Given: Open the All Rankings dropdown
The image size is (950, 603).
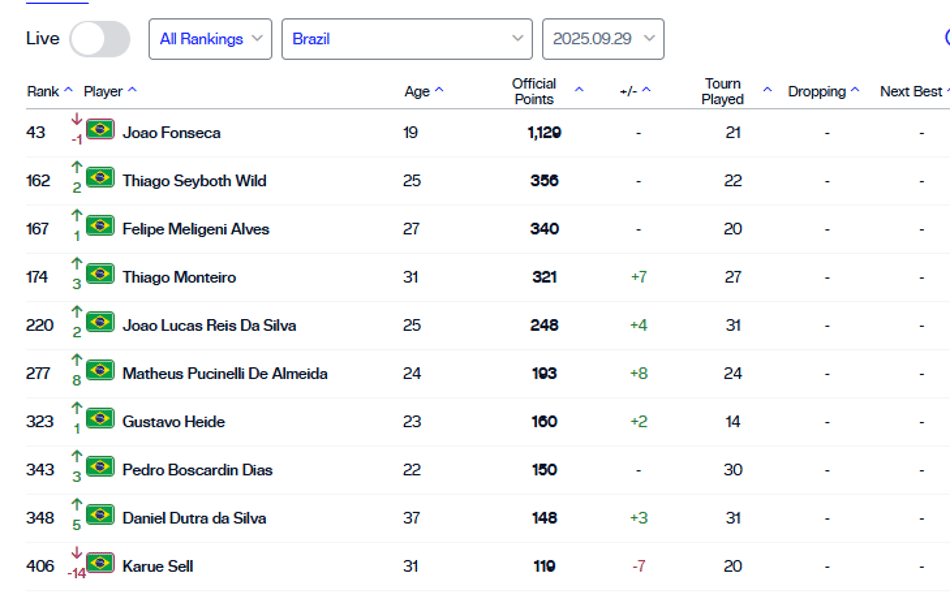Looking at the screenshot, I should click(210, 39).
